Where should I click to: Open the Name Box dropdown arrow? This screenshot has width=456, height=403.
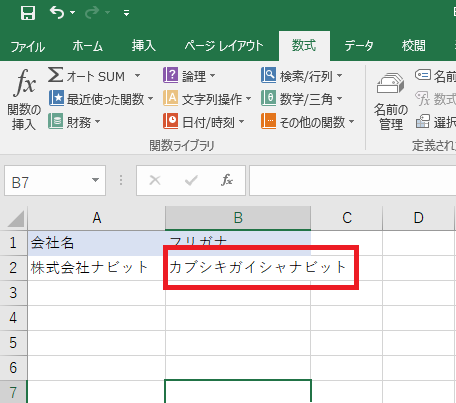[x=95, y=180]
